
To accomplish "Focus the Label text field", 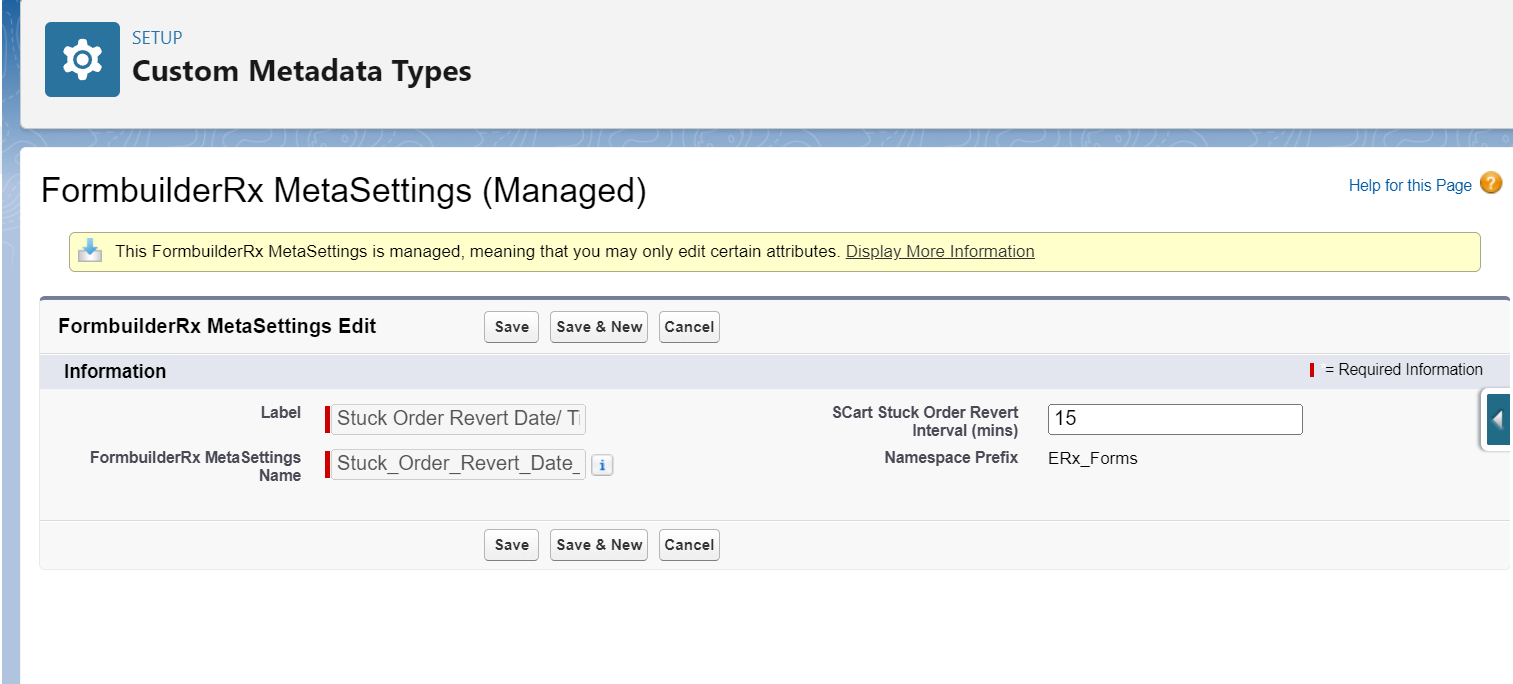I will coord(458,419).
